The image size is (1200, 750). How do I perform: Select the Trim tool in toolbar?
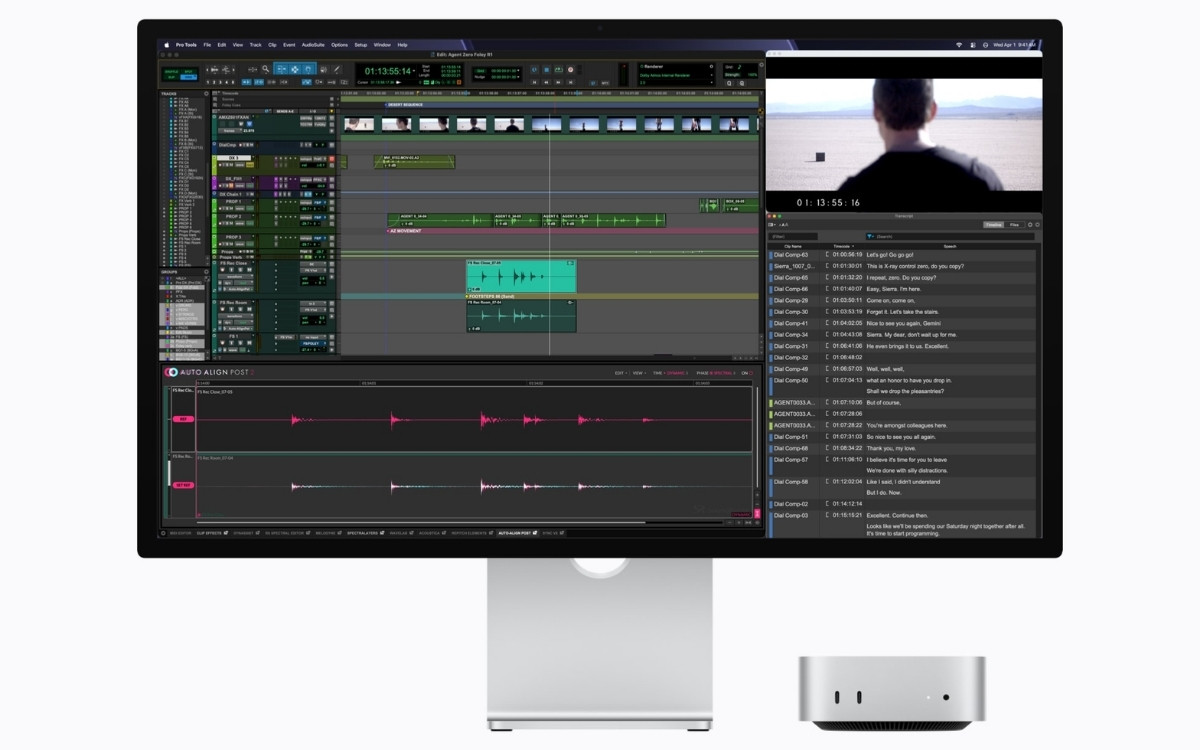(281, 69)
